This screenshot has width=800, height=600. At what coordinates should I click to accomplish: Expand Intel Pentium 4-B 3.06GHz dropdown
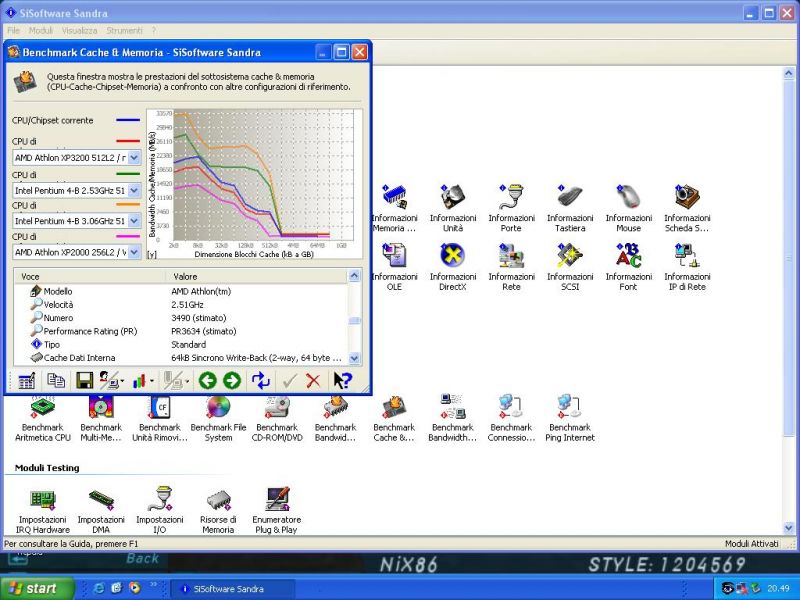(x=134, y=221)
